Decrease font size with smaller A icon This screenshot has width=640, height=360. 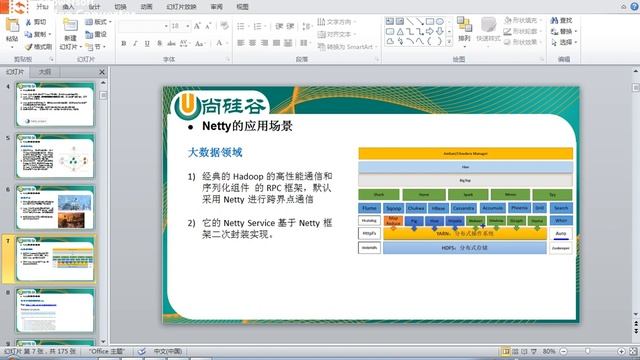point(208,26)
